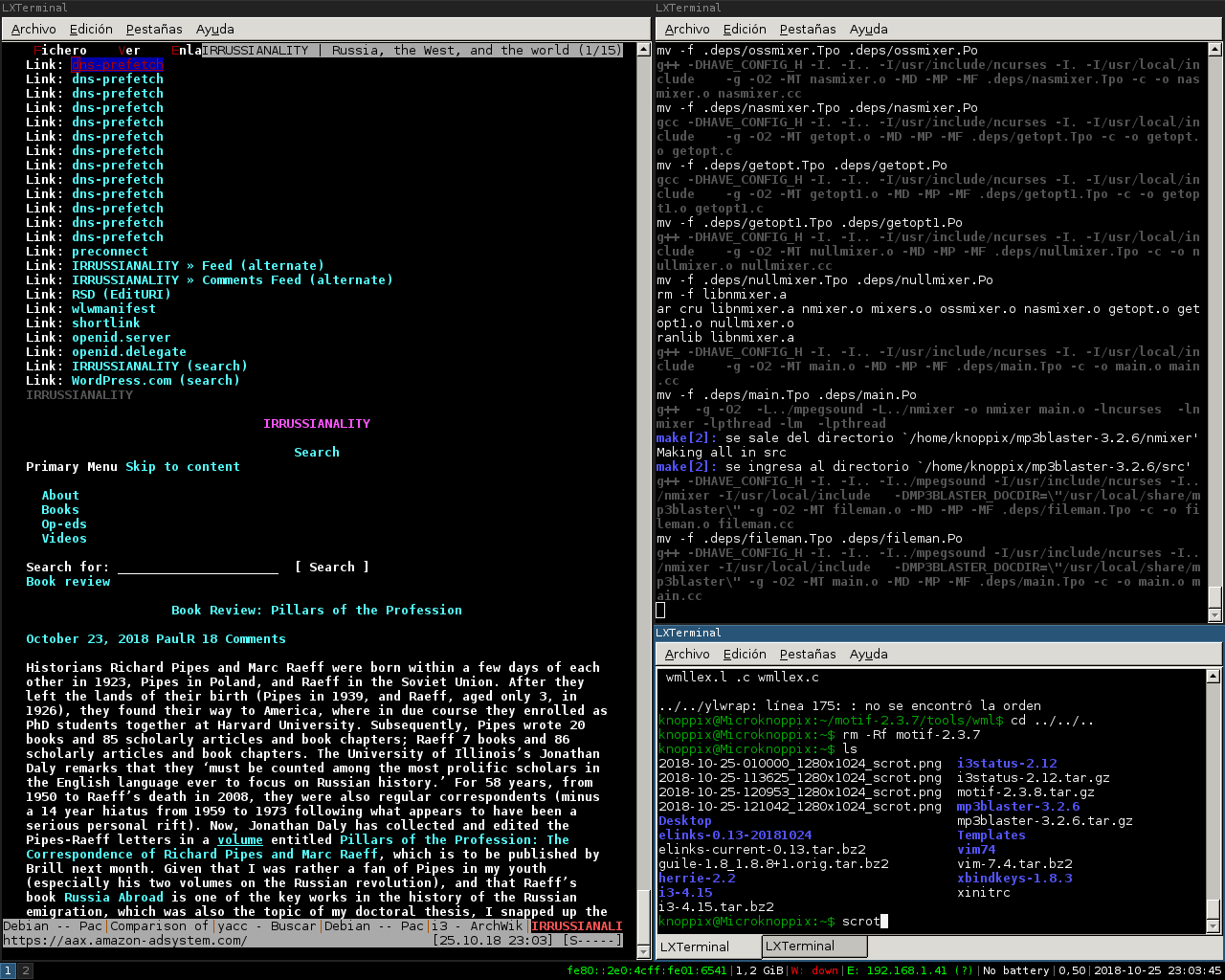Click the scroll-up arrow in make-output terminal
This screenshot has width=1225, height=980.
pyautogui.click(x=1214, y=50)
